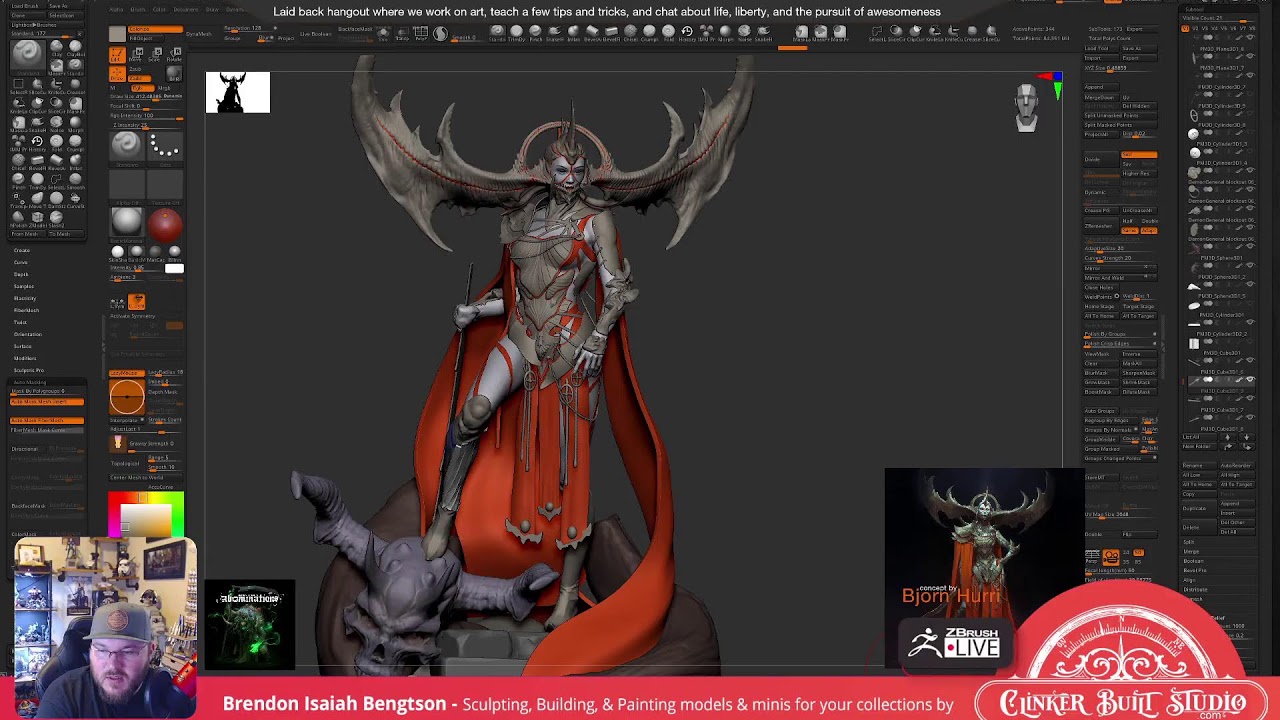Select the Morph brush
The image size is (1280, 720).
pos(76,124)
